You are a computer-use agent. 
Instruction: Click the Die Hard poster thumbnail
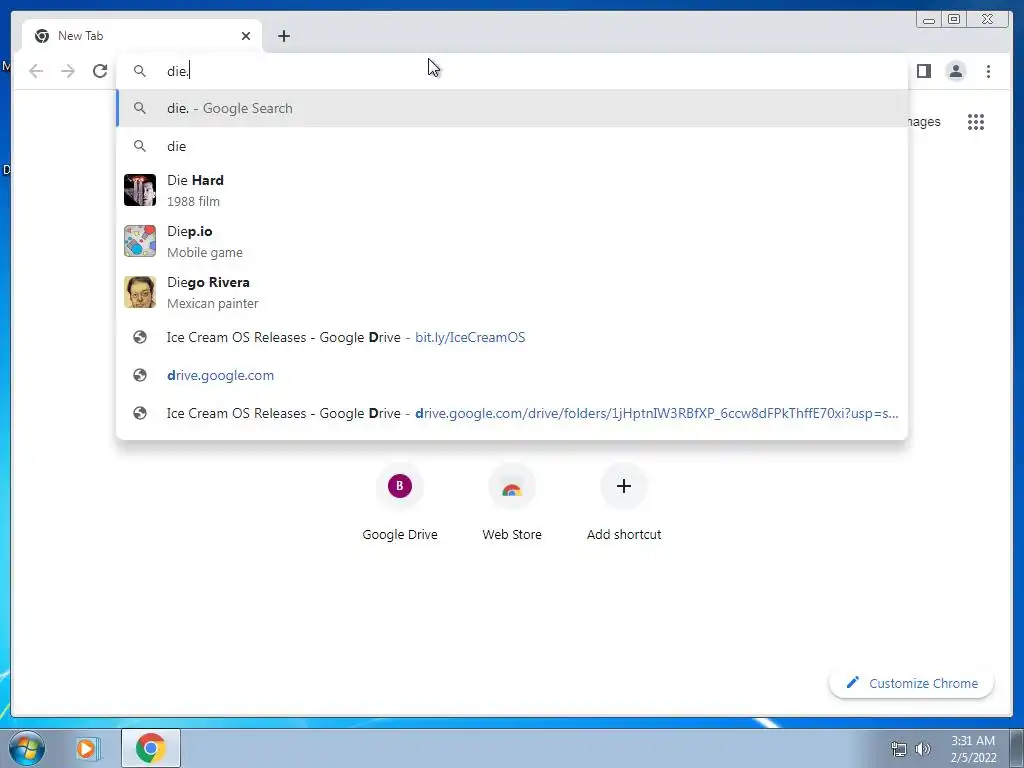coord(140,190)
